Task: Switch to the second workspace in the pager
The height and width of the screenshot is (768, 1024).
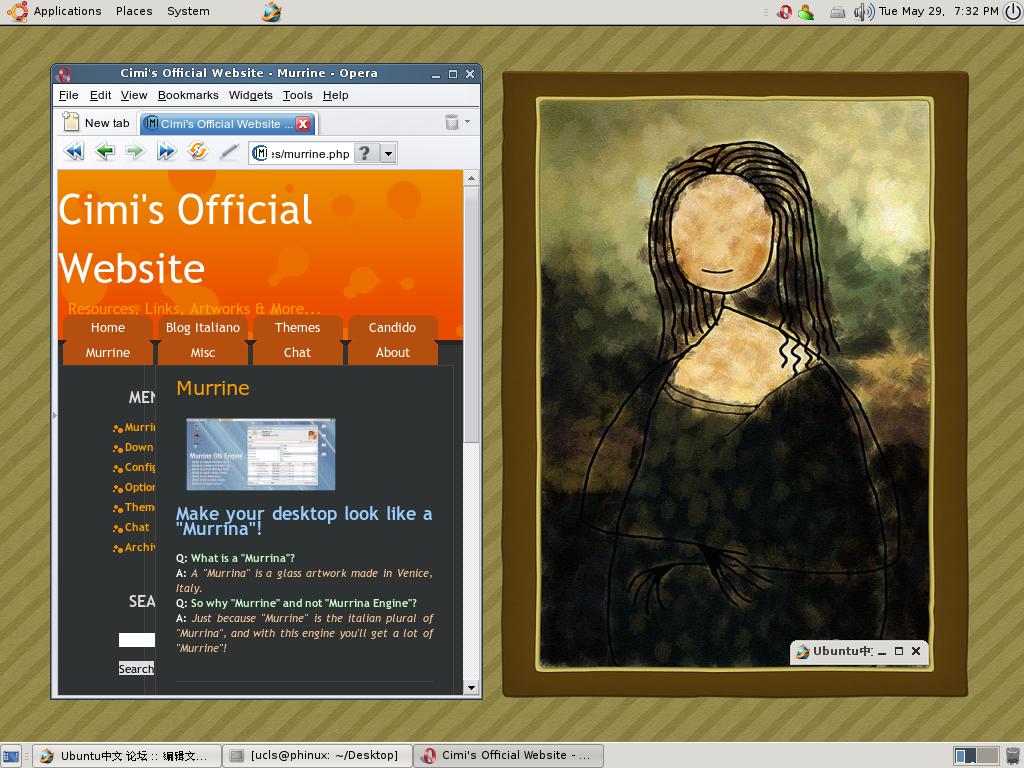Action: point(987,756)
